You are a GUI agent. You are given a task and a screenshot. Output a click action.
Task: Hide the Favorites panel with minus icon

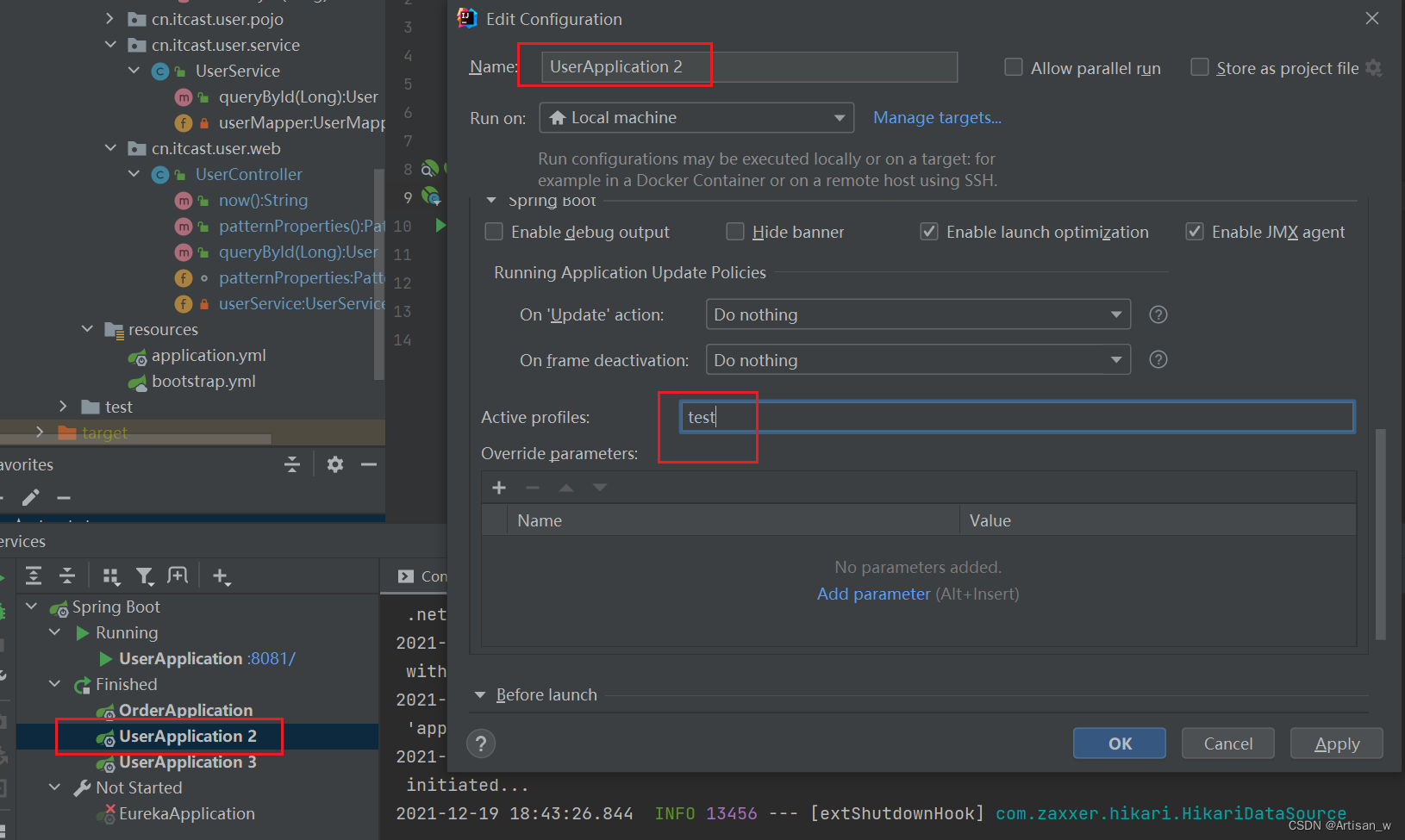click(x=369, y=464)
